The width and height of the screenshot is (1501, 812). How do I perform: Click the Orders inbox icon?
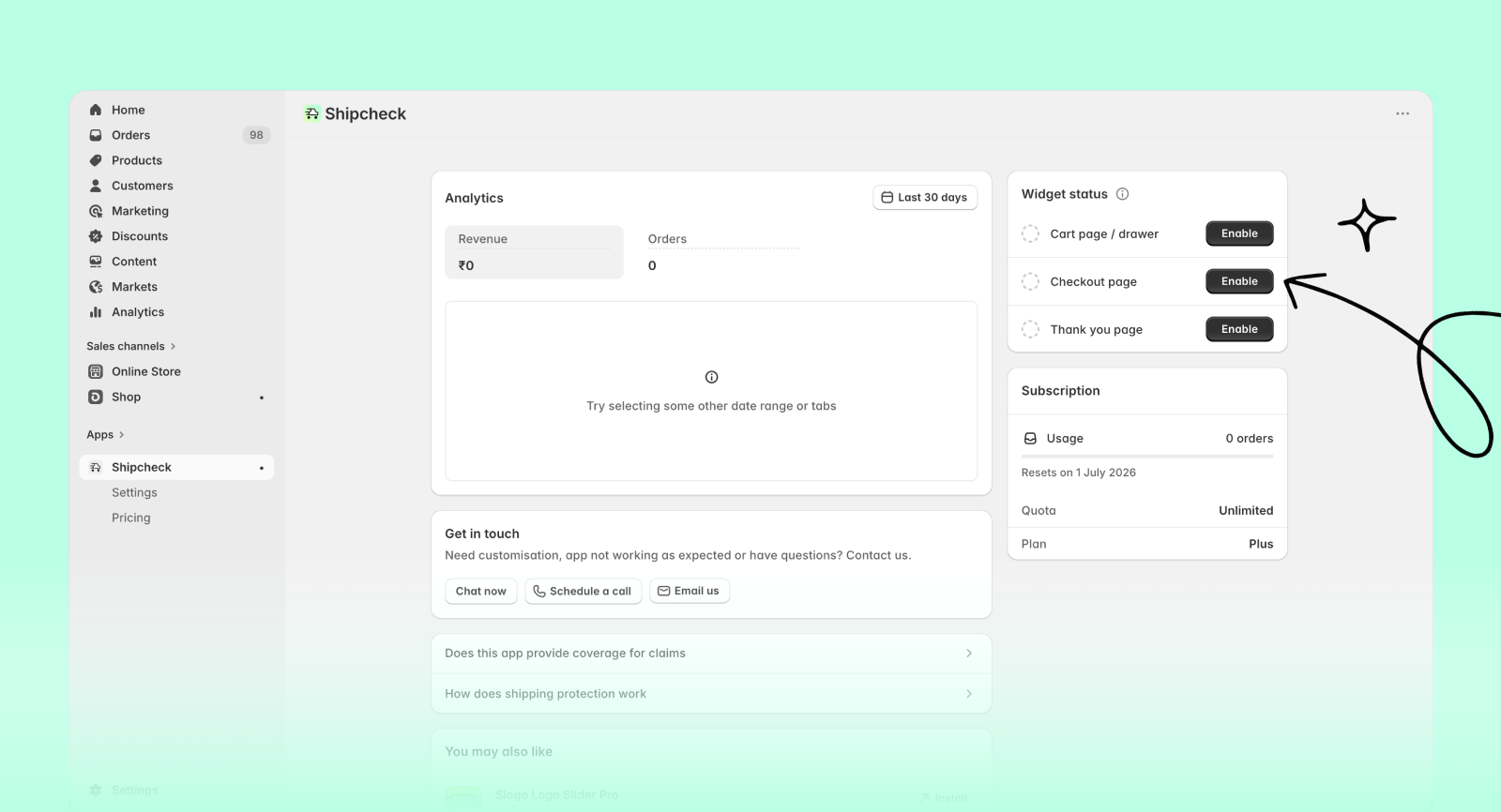click(x=96, y=135)
